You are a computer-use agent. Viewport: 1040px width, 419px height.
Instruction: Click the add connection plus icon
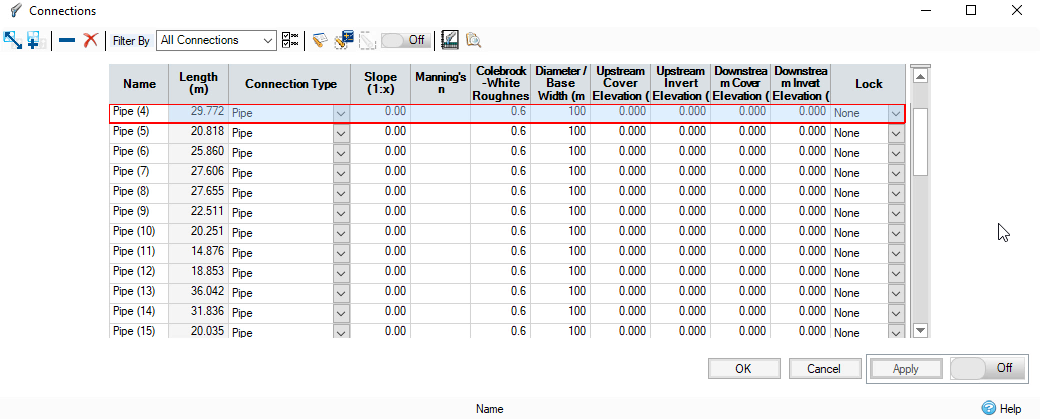pos(34,40)
